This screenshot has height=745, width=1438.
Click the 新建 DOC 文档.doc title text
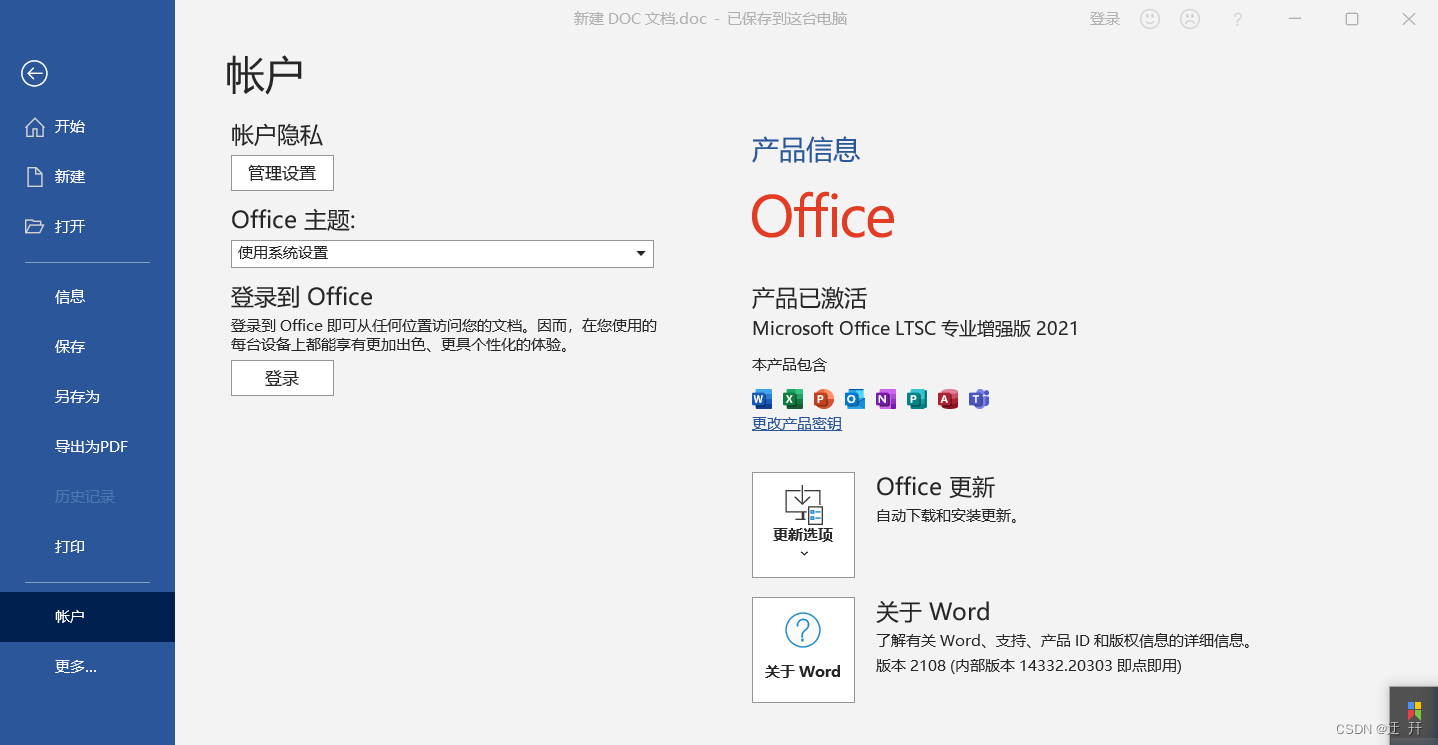pos(640,19)
